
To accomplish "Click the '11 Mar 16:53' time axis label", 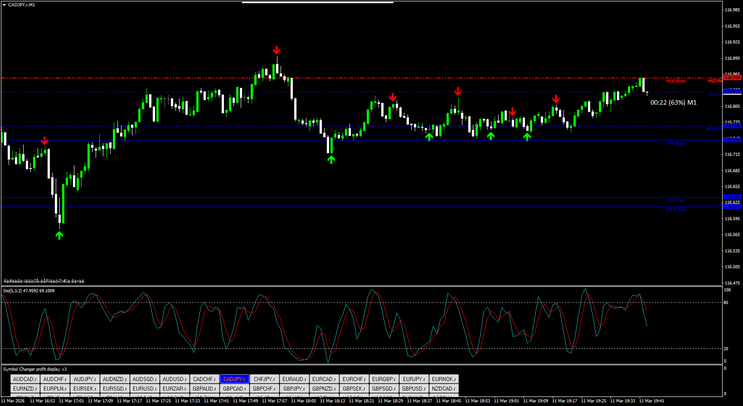I will 44,400.
